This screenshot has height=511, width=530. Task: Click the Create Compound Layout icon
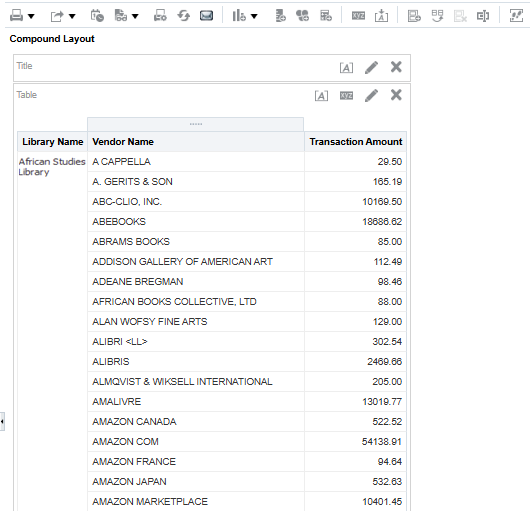(414, 16)
